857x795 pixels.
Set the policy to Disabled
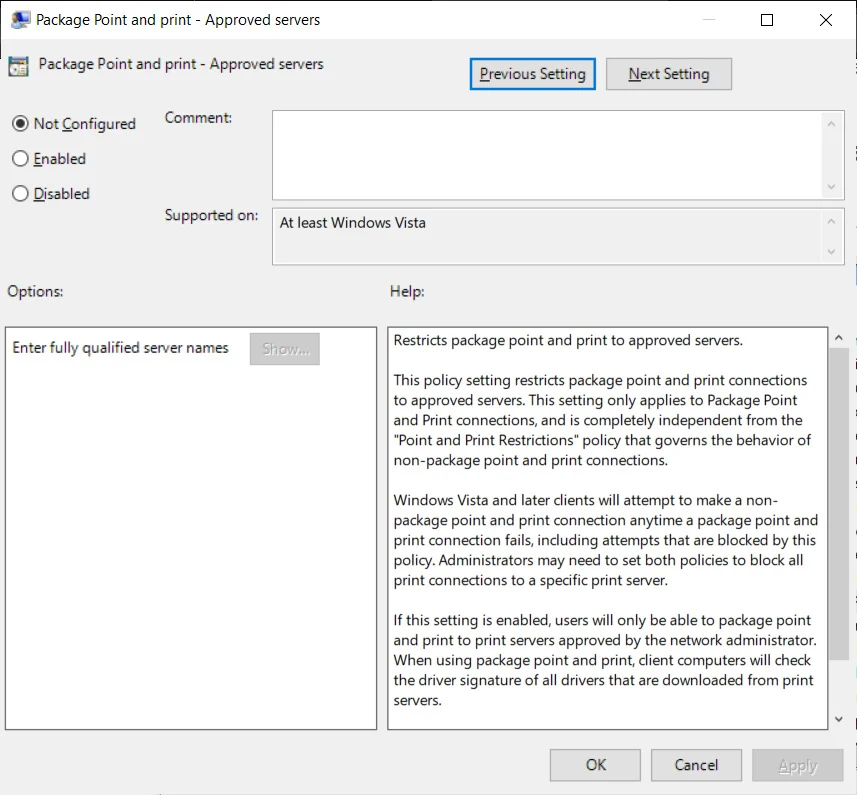click(20, 194)
